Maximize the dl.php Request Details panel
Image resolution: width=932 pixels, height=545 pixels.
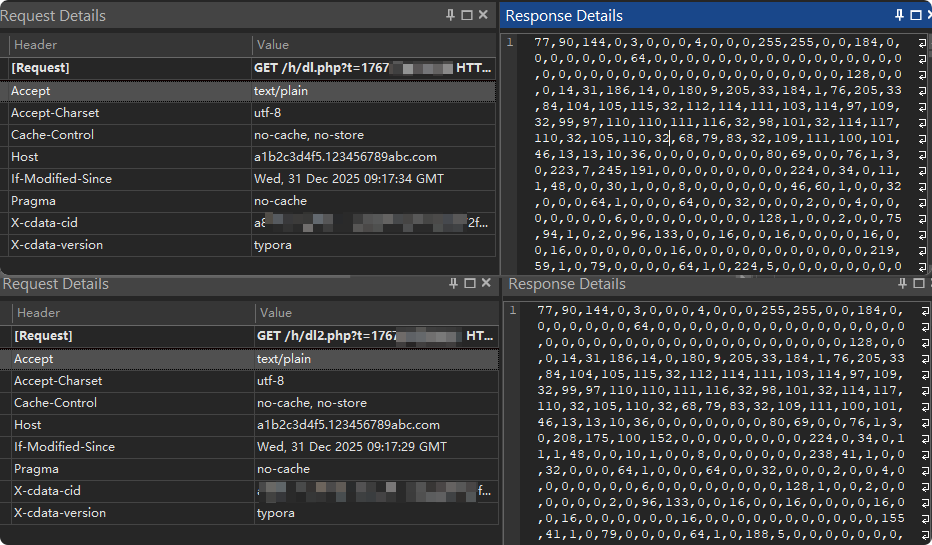pos(467,15)
